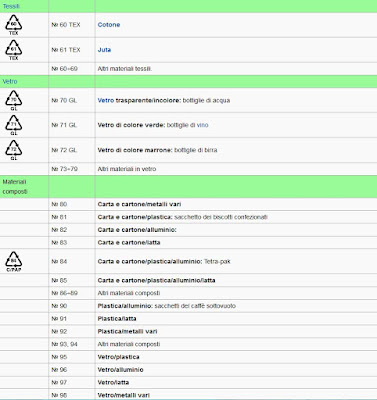This screenshot has height=400, width=377.
Task: Click the 61 TEX recycling symbol
Action: (13, 50)
